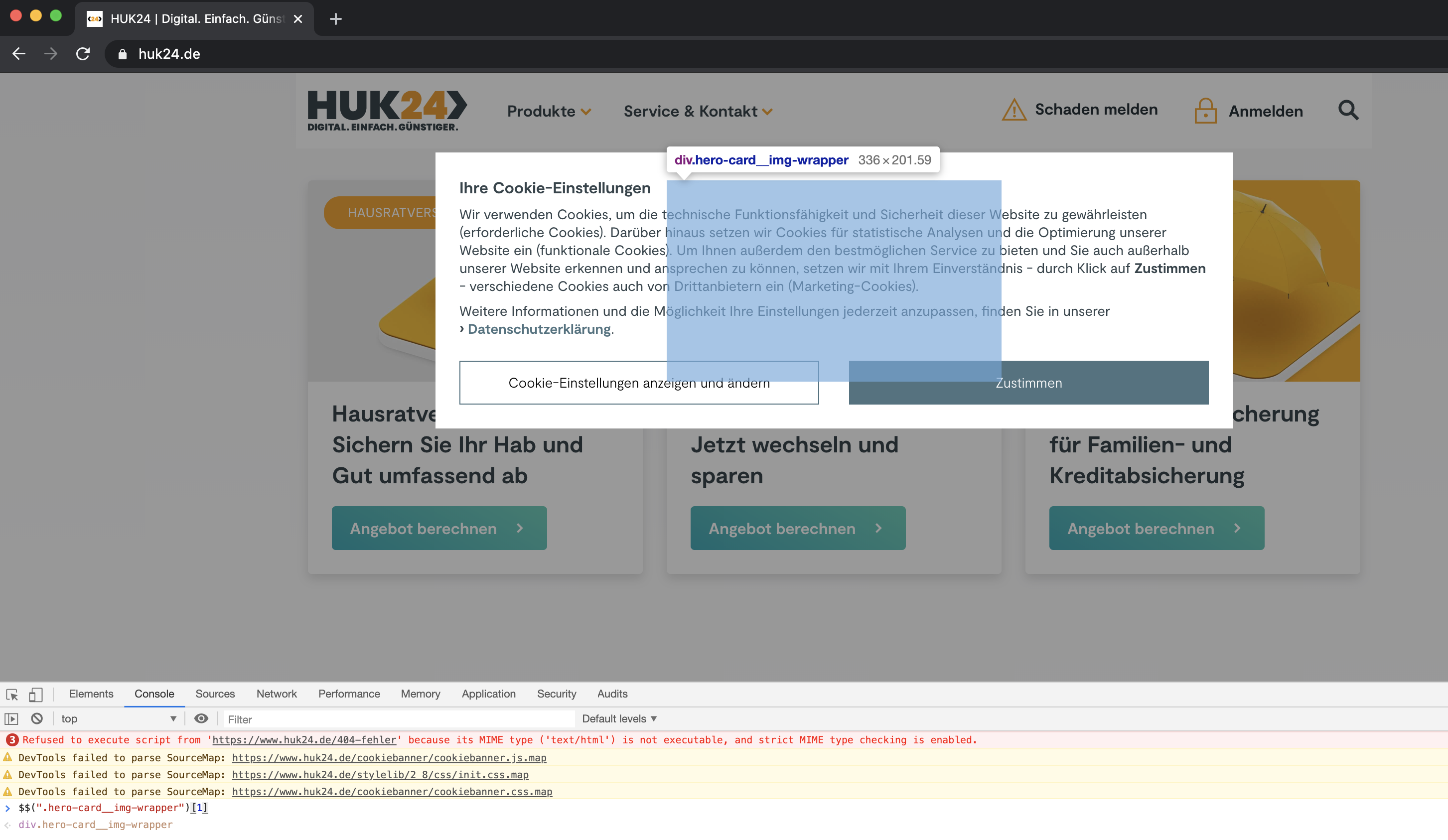The width and height of the screenshot is (1448, 840).
Task: Click the div.hero-card__img-wrapper console result
Action: pos(95,825)
